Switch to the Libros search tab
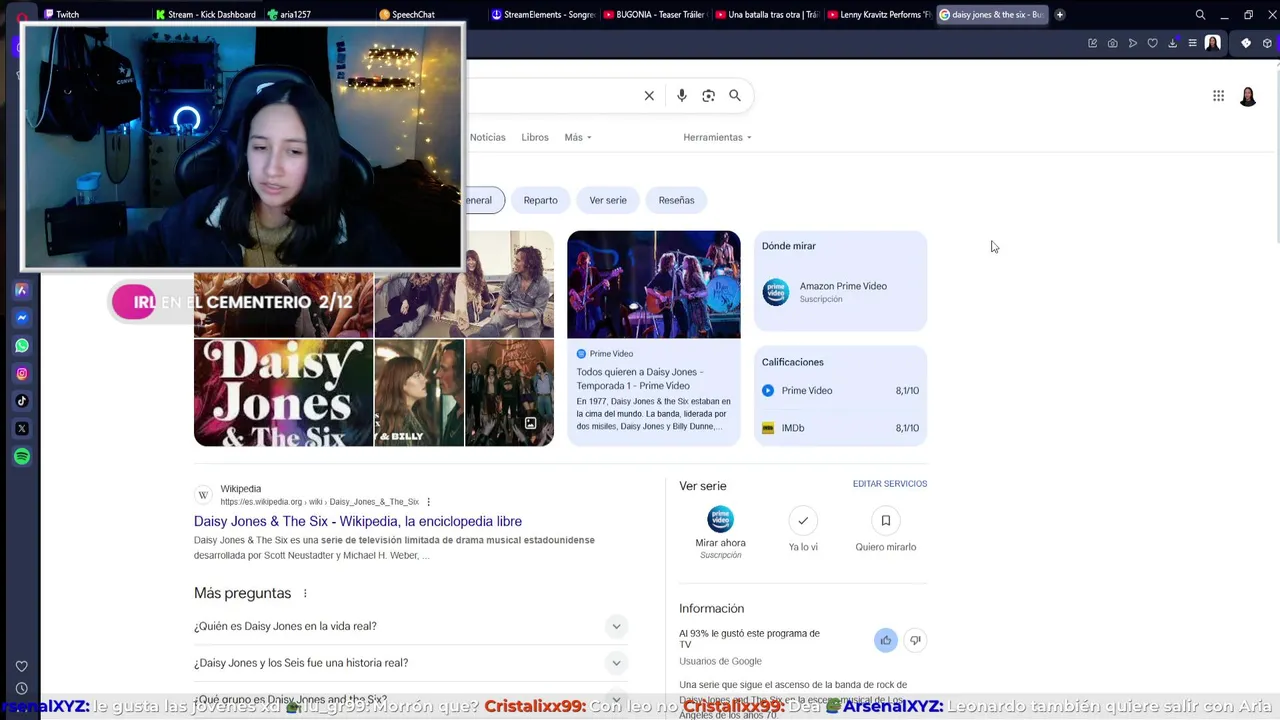 click(x=535, y=137)
